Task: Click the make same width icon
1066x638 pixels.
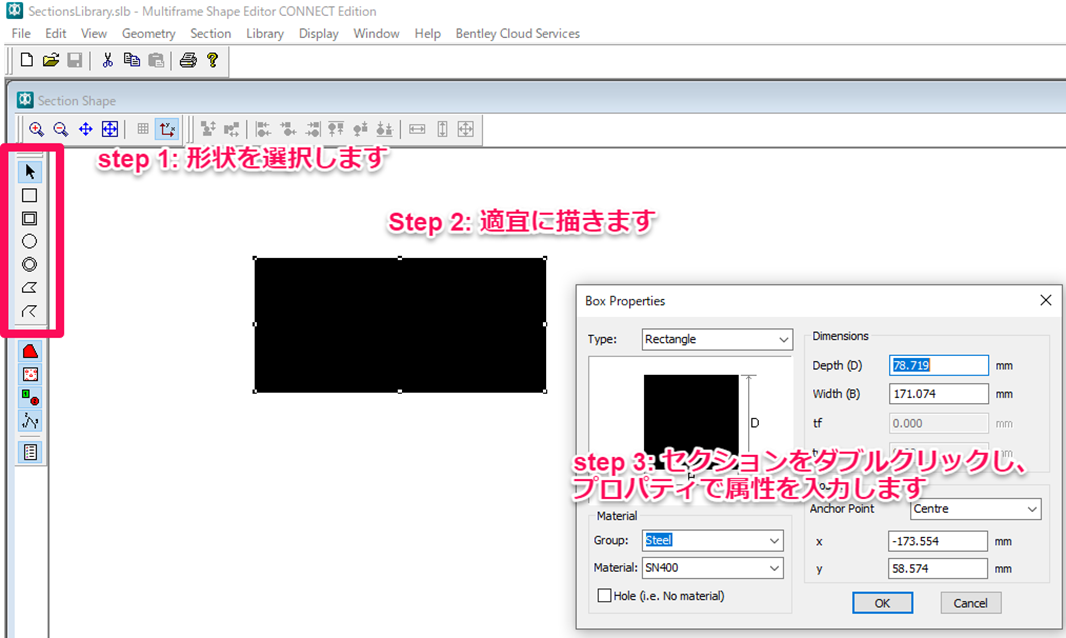Action: 417,129
